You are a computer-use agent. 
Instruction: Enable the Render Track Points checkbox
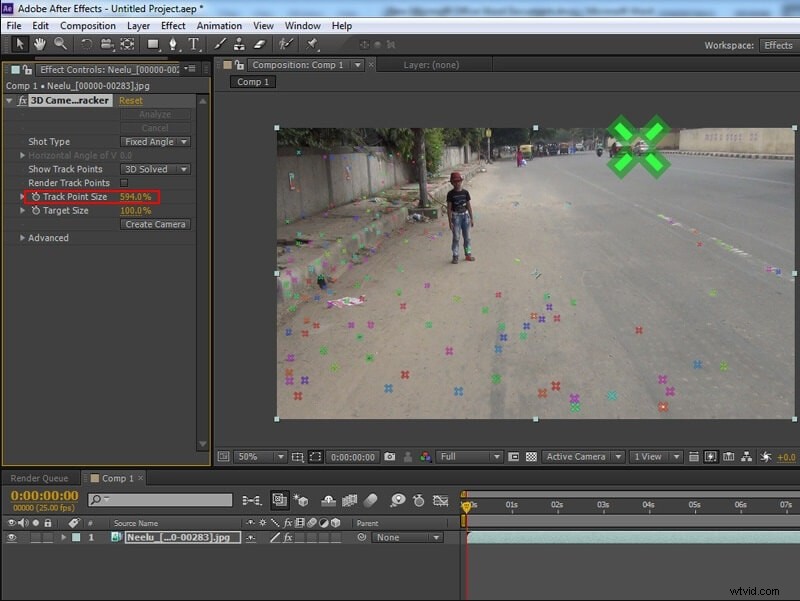(124, 182)
